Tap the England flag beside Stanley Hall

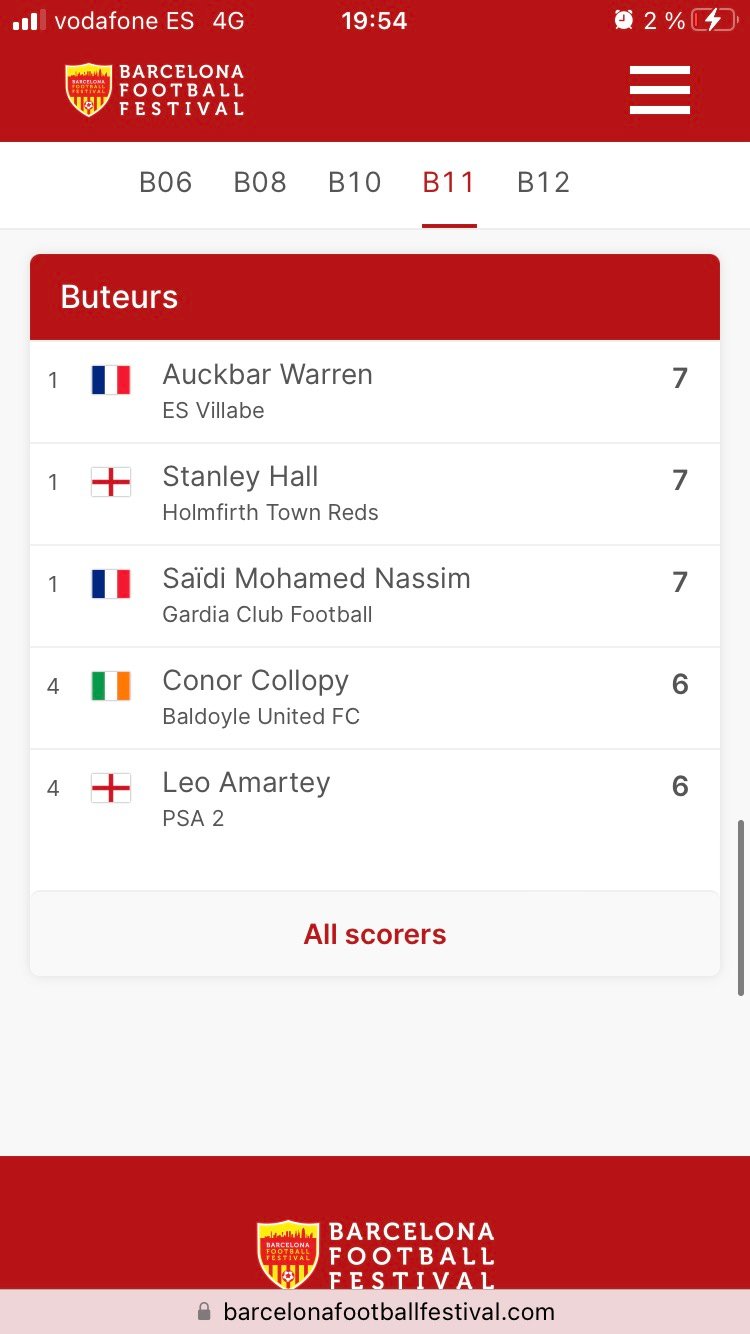pyautogui.click(x=111, y=482)
